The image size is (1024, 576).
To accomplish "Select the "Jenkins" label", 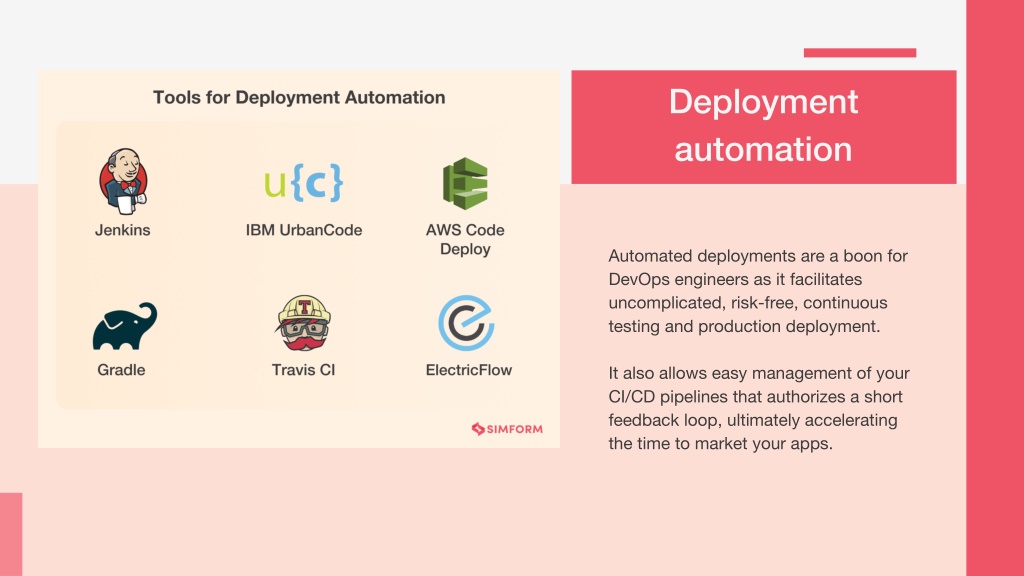I will (x=123, y=230).
